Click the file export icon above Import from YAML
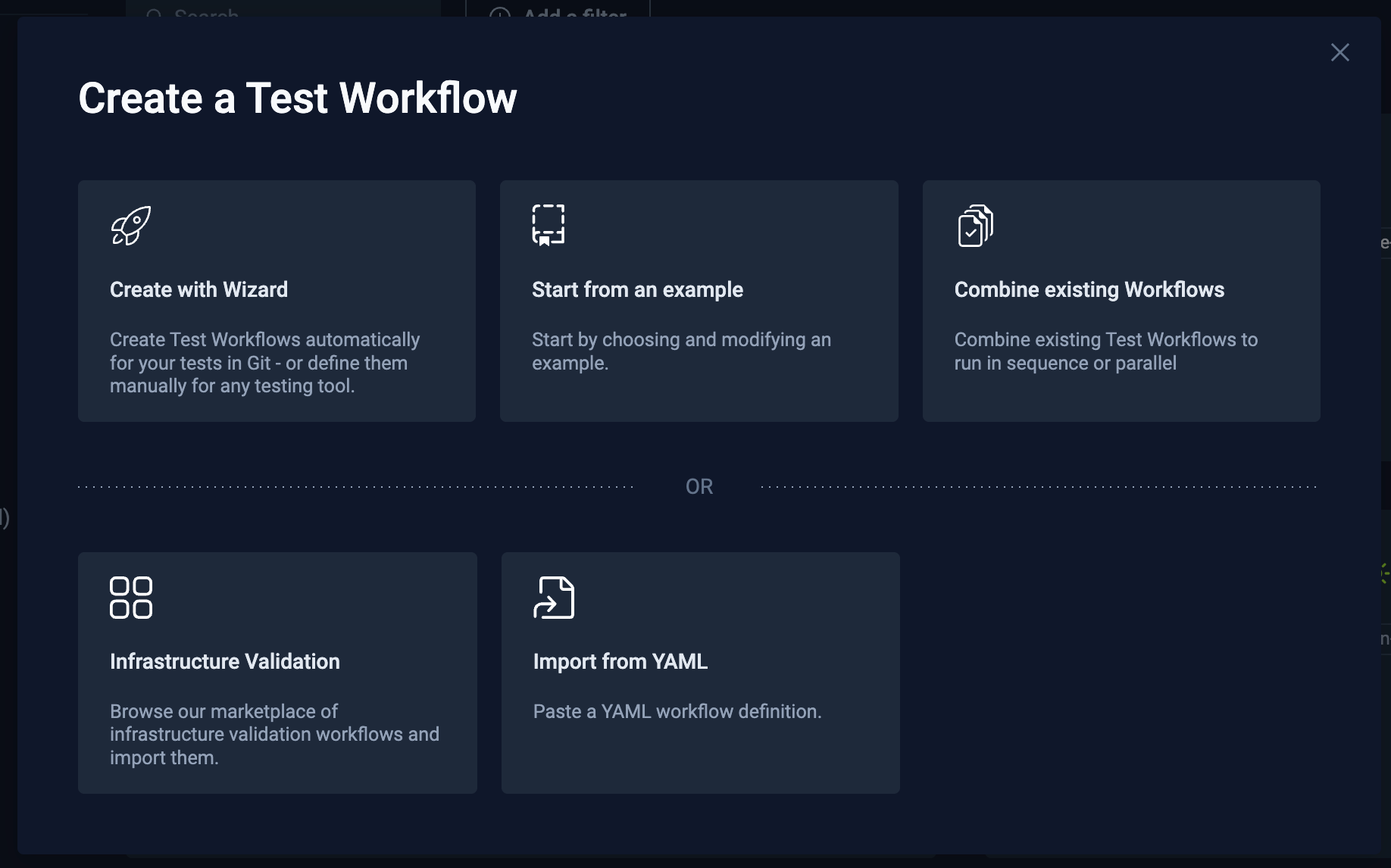The width and height of the screenshot is (1391, 868). (555, 597)
